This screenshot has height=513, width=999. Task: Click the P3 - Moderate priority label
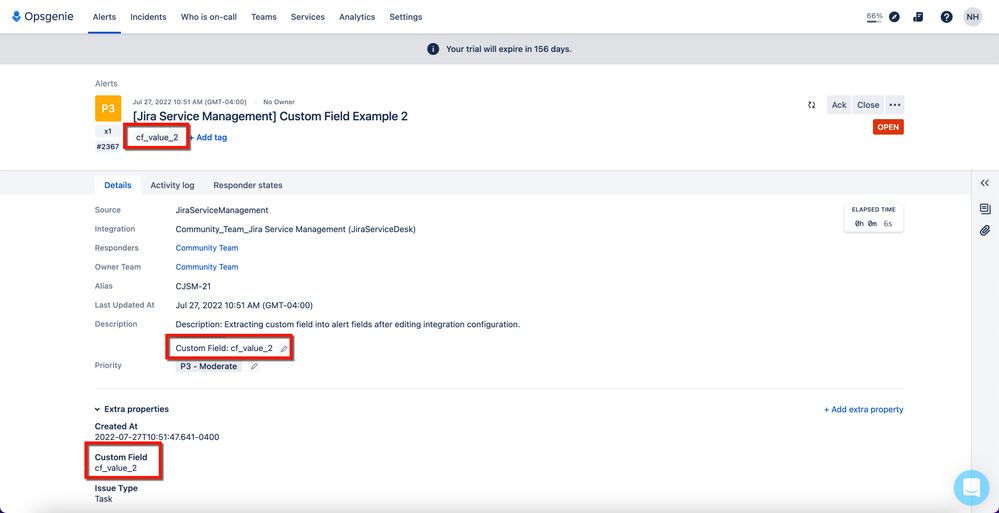coord(209,366)
